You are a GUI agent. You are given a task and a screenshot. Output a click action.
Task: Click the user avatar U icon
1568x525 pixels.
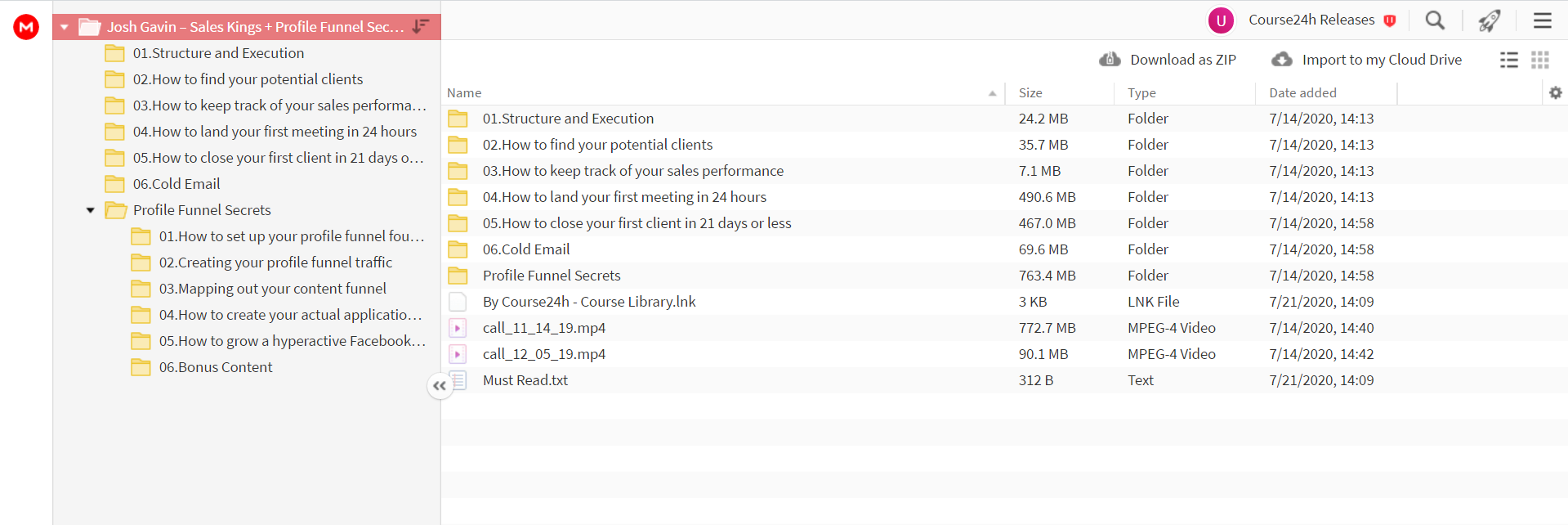[x=1221, y=20]
